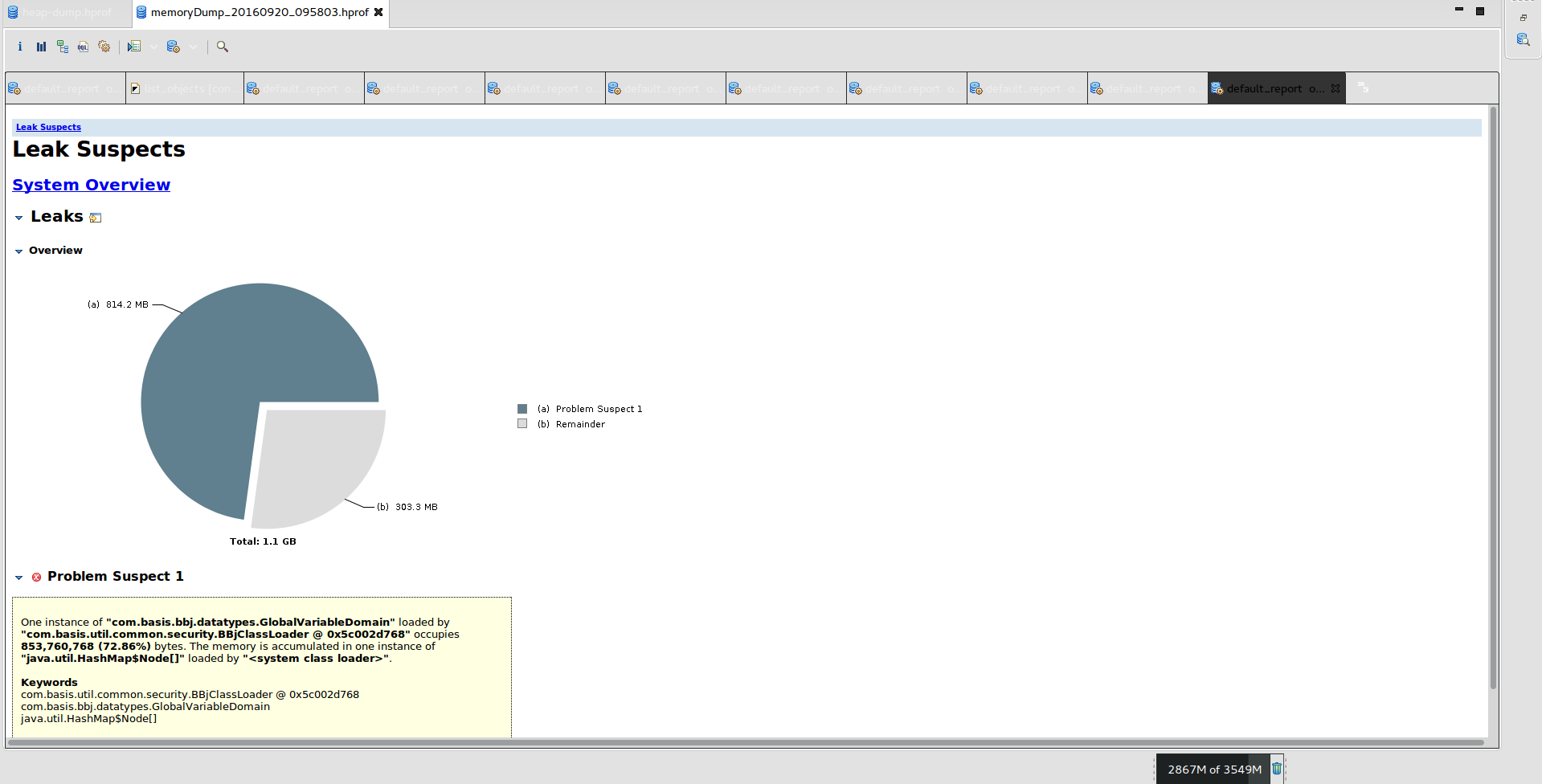Click the Find Object by Address magnifier icon
Viewport: 1542px width, 784px height.
223,47
